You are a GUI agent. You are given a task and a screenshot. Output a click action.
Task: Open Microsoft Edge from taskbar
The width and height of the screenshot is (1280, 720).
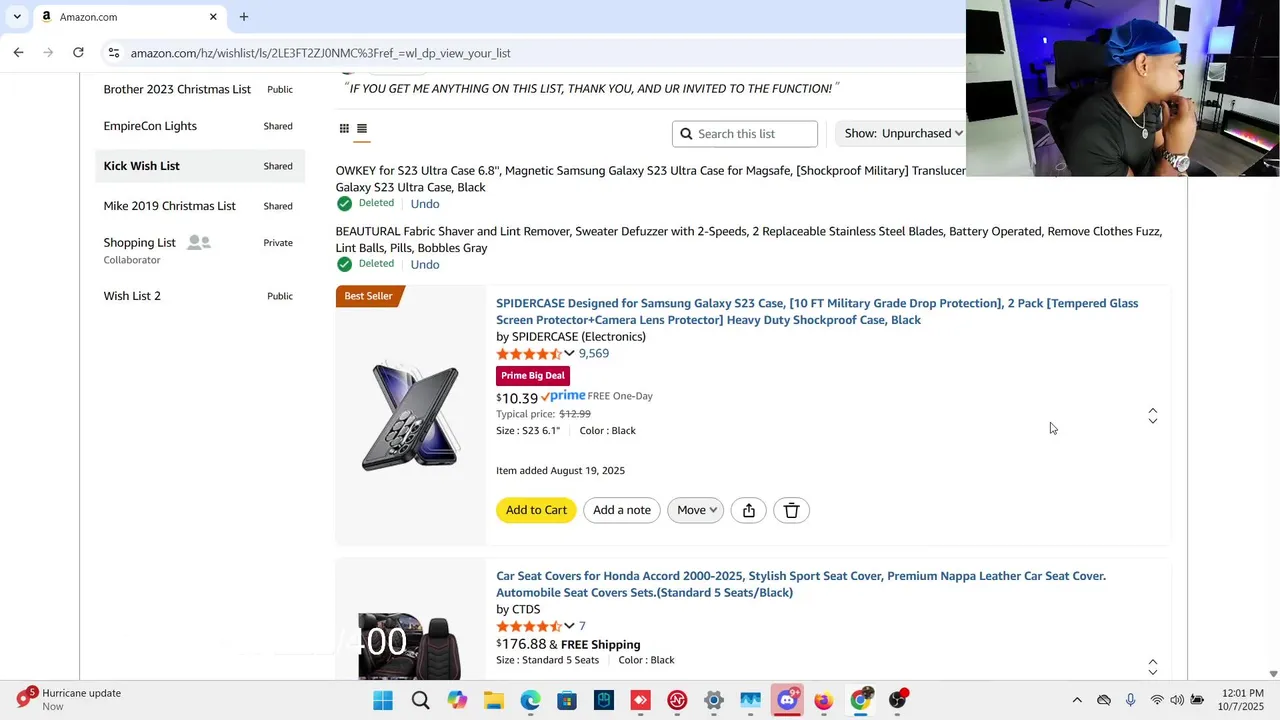[530, 700]
